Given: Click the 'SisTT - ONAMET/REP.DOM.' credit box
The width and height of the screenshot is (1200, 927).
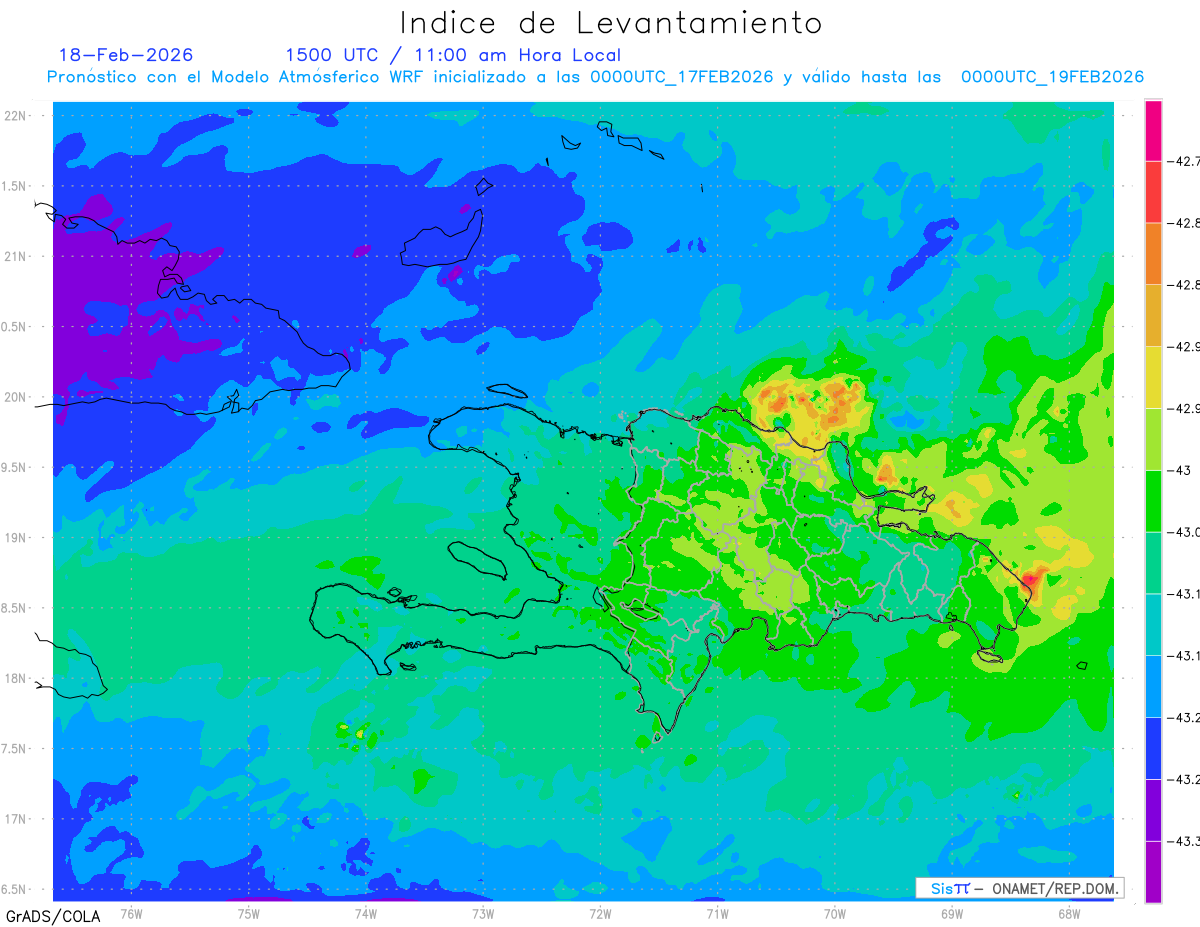Looking at the screenshot, I should point(1020,888).
